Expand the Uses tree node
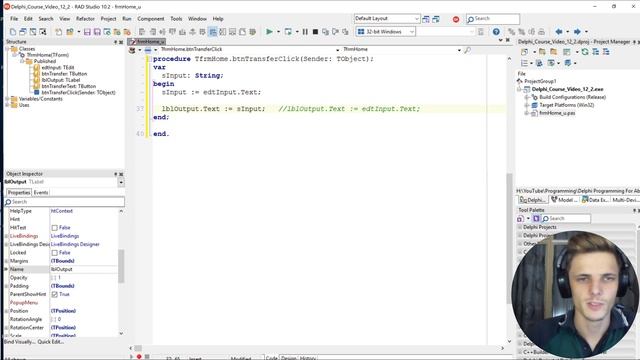 7,105
